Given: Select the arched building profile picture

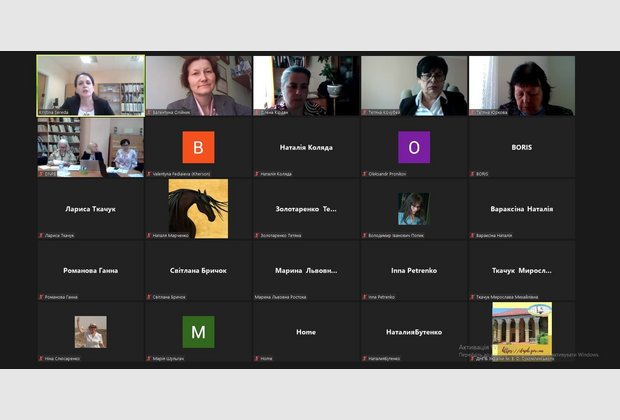Looking at the screenshot, I should [x=521, y=330].
